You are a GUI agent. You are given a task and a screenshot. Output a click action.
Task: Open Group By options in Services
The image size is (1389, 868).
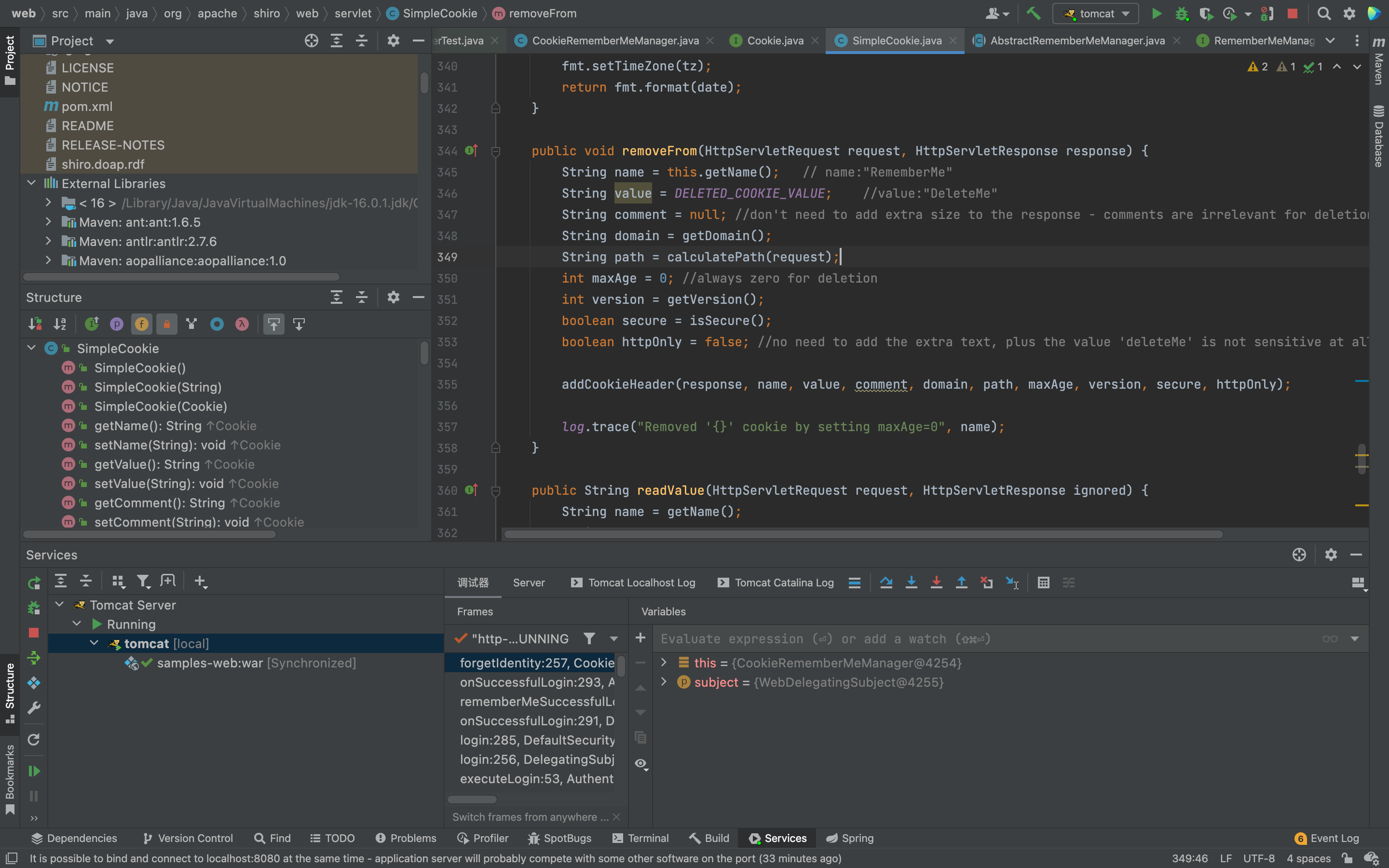[x=118, y=582]
